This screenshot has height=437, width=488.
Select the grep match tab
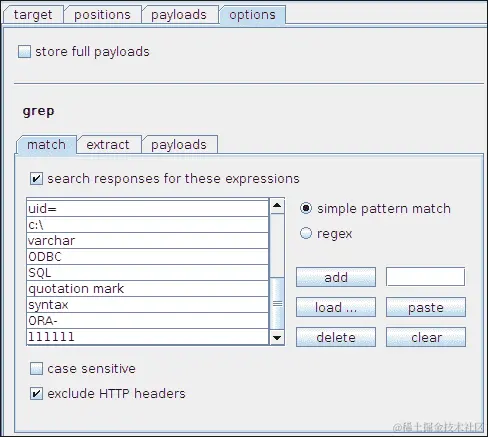46,145
